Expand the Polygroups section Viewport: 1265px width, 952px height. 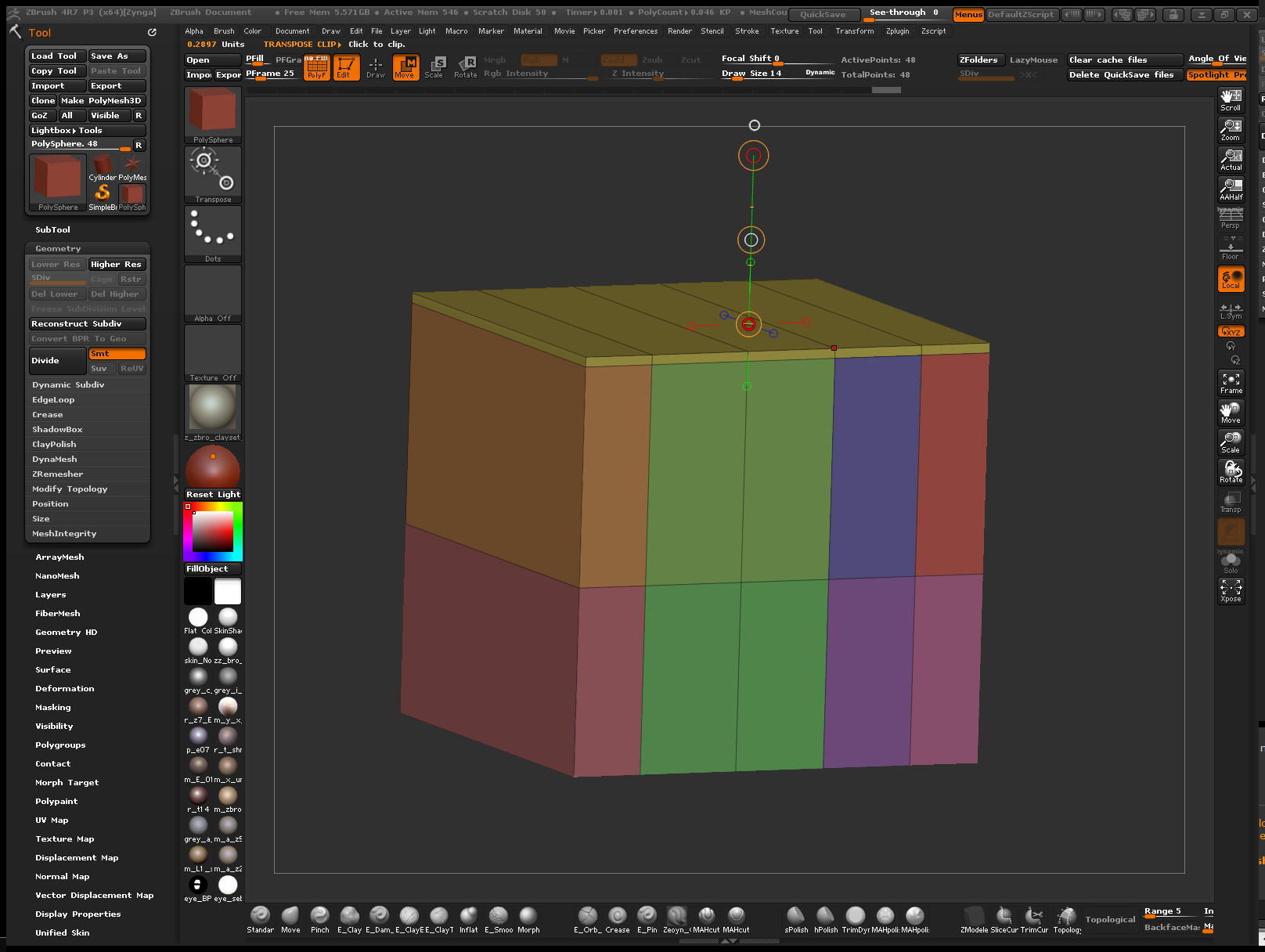[x=60, y=745]
